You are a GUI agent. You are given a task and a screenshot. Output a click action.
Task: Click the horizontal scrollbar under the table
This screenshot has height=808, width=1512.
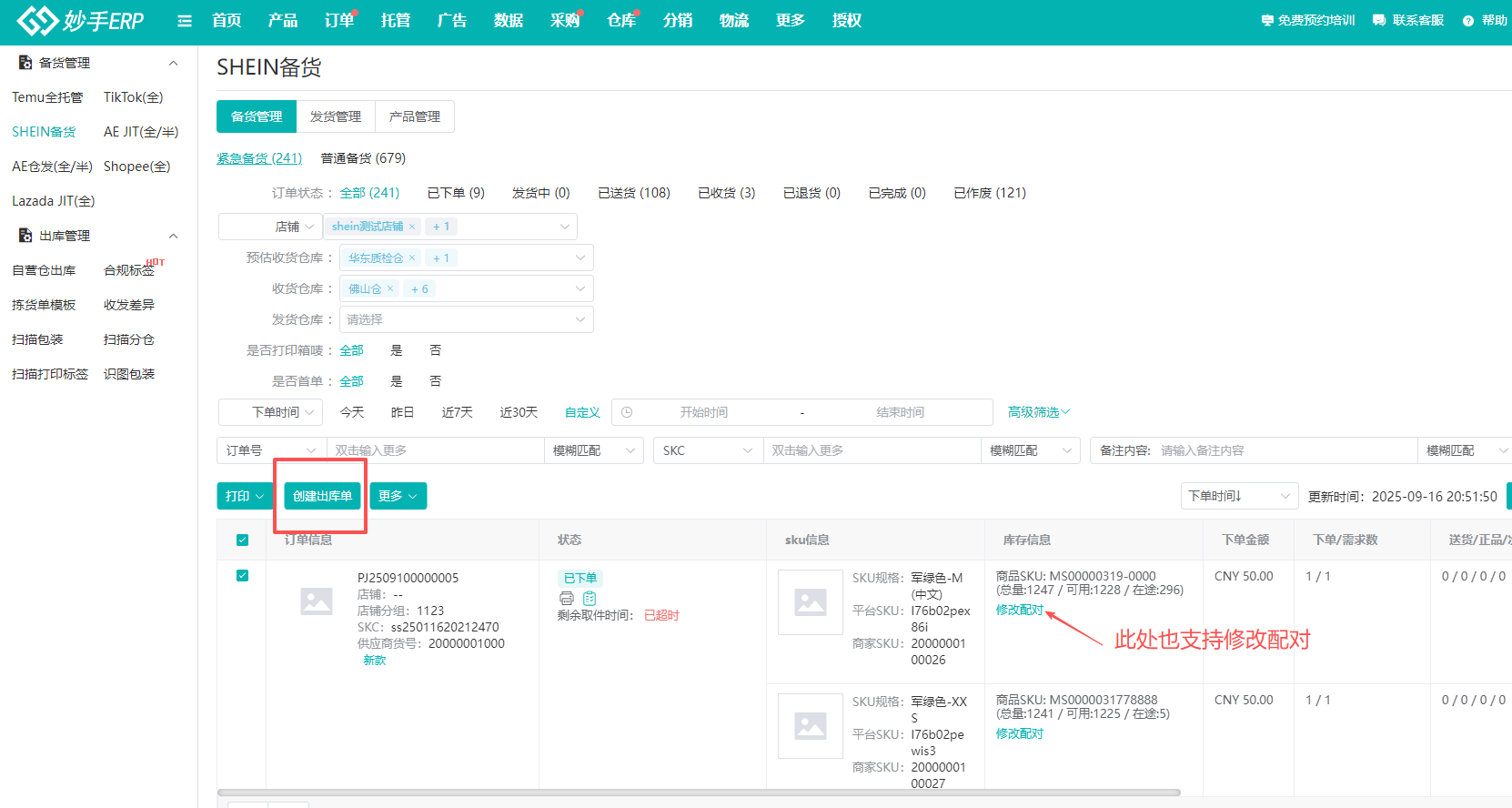click(699, 793)
